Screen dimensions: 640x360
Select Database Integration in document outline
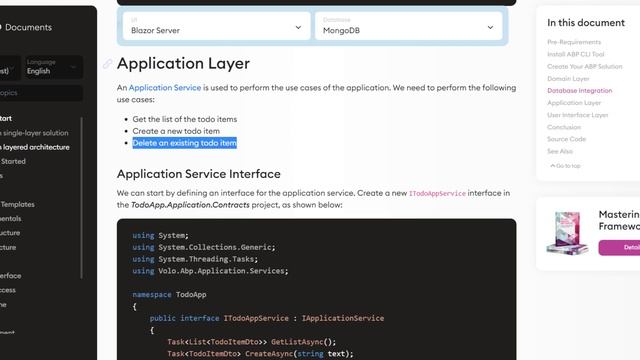[x=580, y=91]
